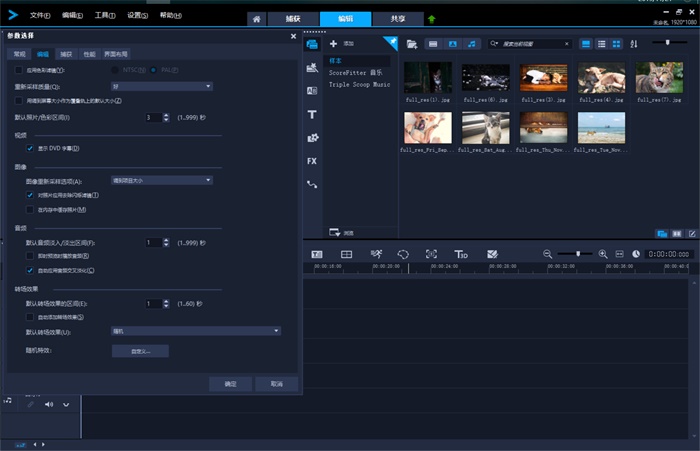Click the 自定义 button

tap(140, 351)
